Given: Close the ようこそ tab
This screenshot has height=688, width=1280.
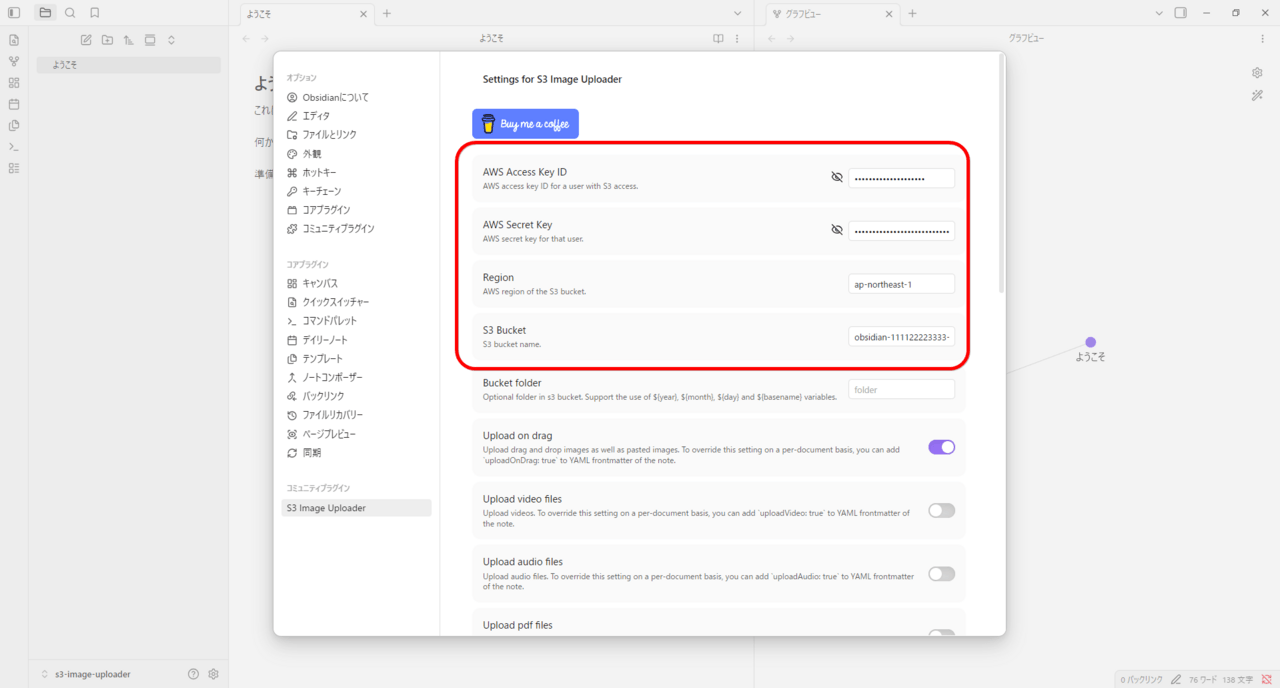Looking at the screenshot, I should point(364,14).
